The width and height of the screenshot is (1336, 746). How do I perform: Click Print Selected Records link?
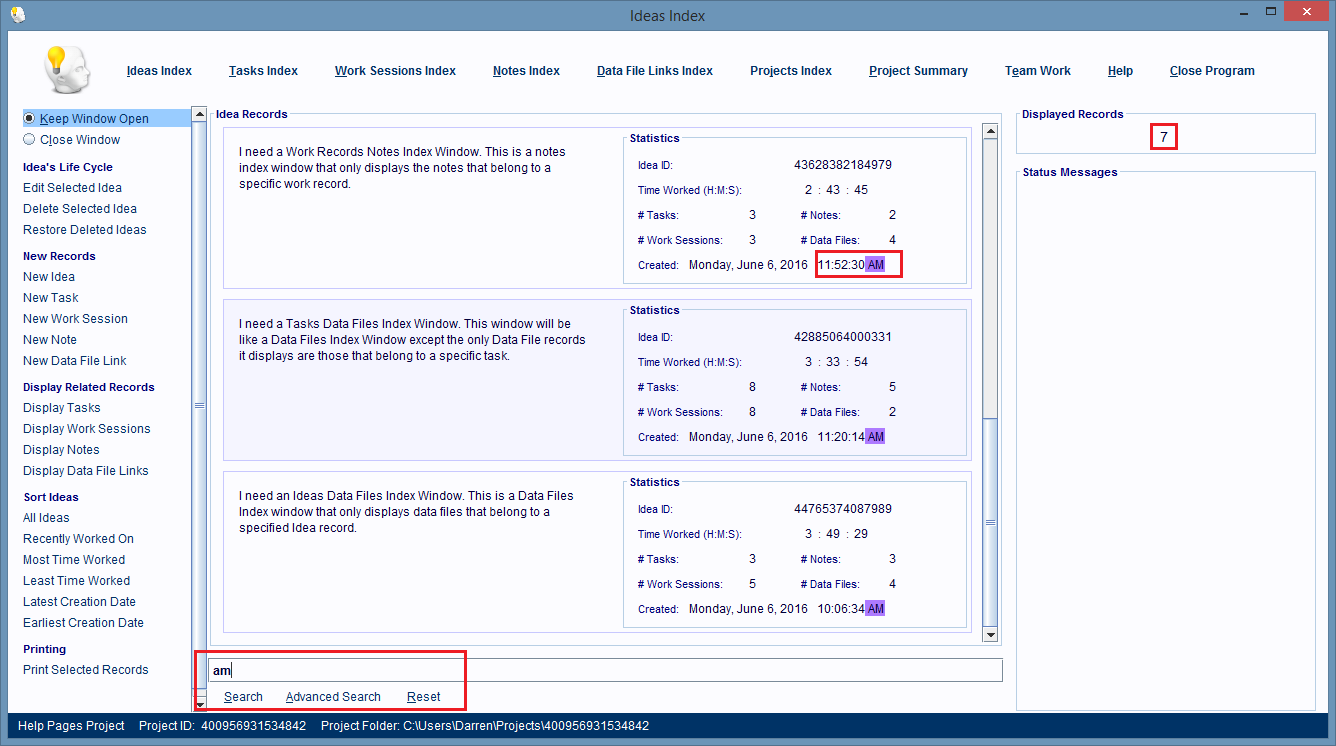[86, 670]
